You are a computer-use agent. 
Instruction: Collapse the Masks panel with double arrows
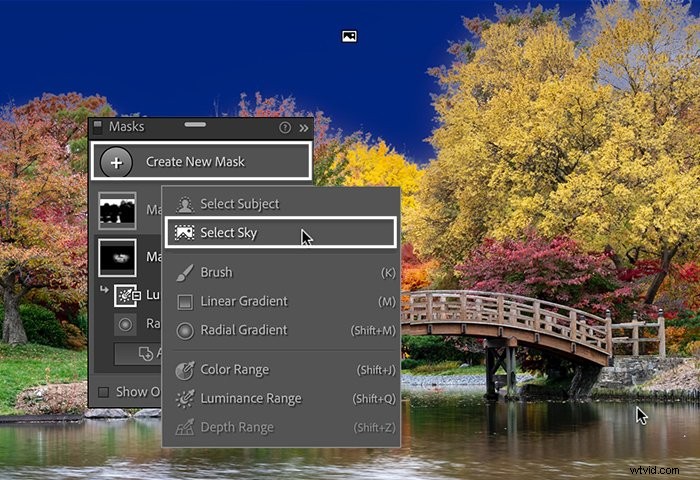click(x=304, y=128)
